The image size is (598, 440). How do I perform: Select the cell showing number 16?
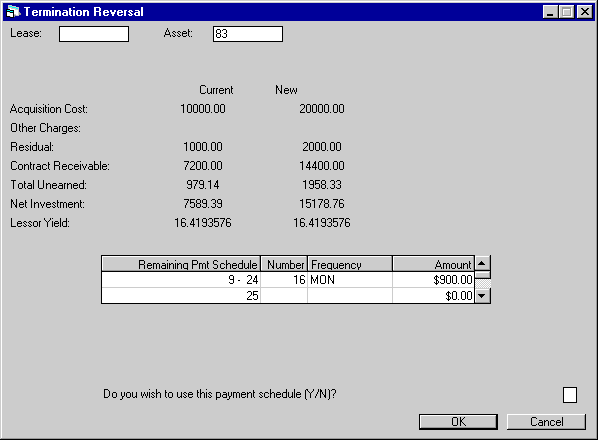(x=284, y=280)
